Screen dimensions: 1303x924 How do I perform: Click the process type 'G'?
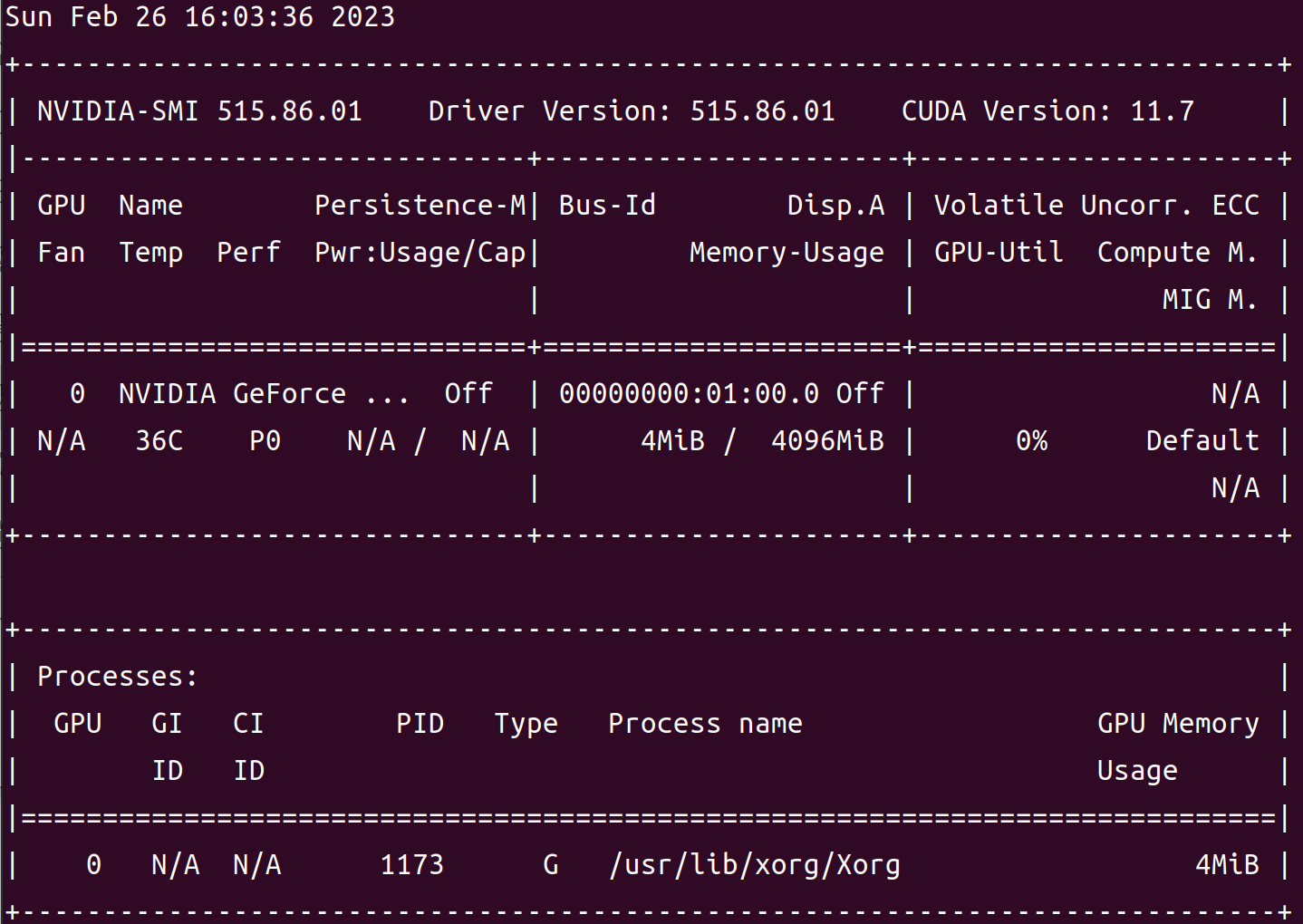550,865
